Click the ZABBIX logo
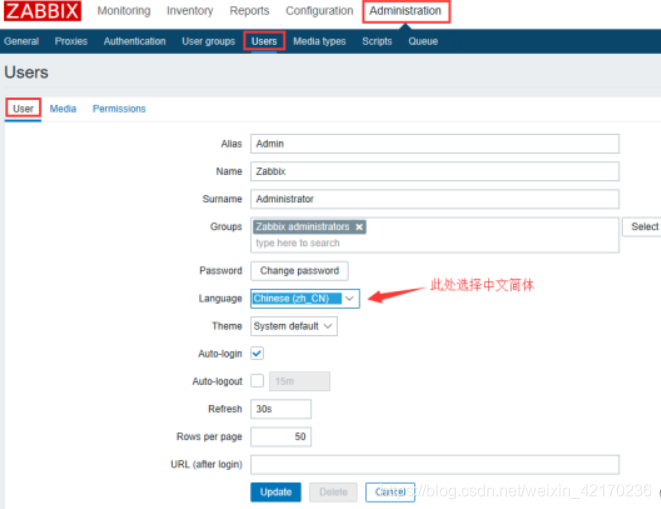Screen dimensions: 661x509 coord(43,11)
